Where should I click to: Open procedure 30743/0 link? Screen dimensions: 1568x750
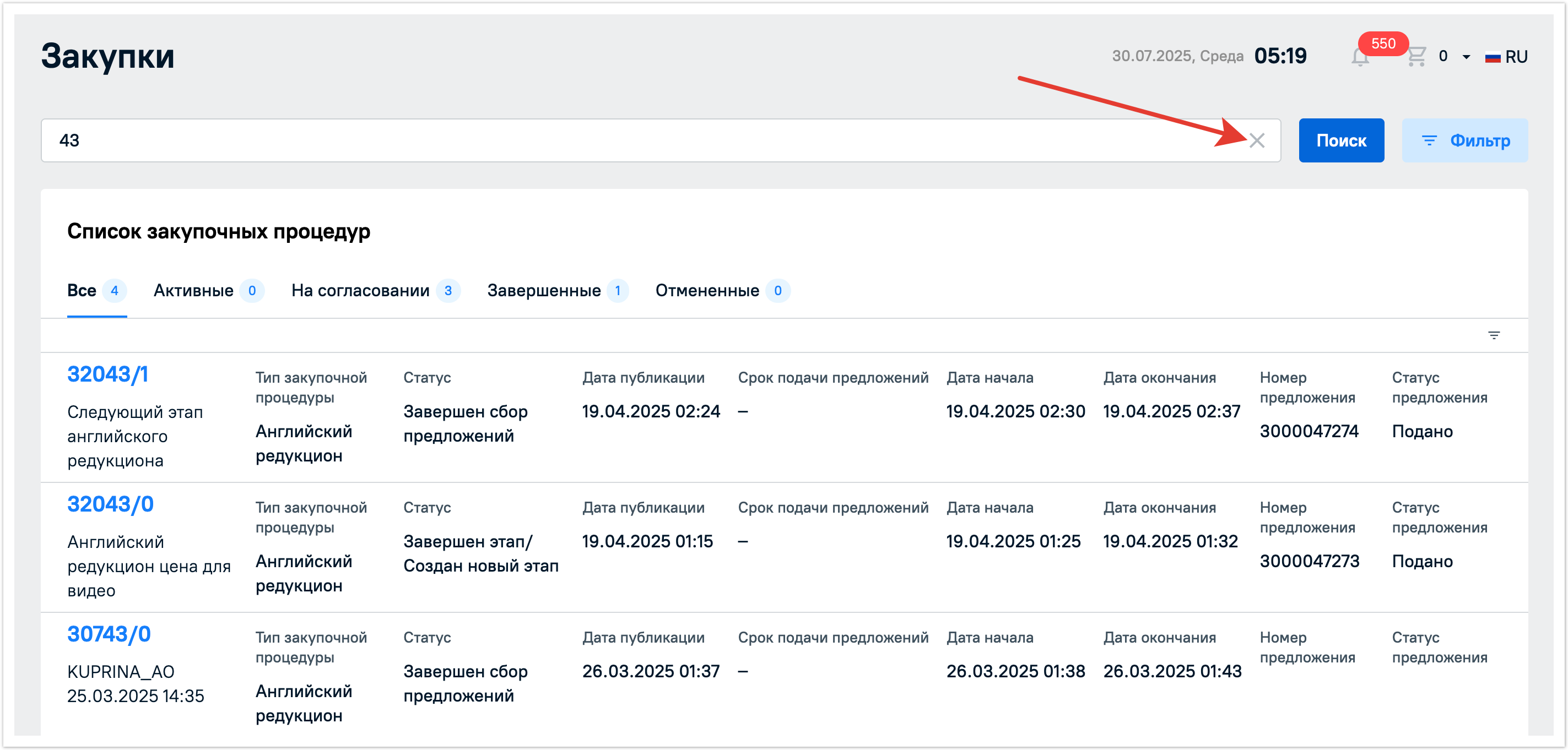coord(109,634)
